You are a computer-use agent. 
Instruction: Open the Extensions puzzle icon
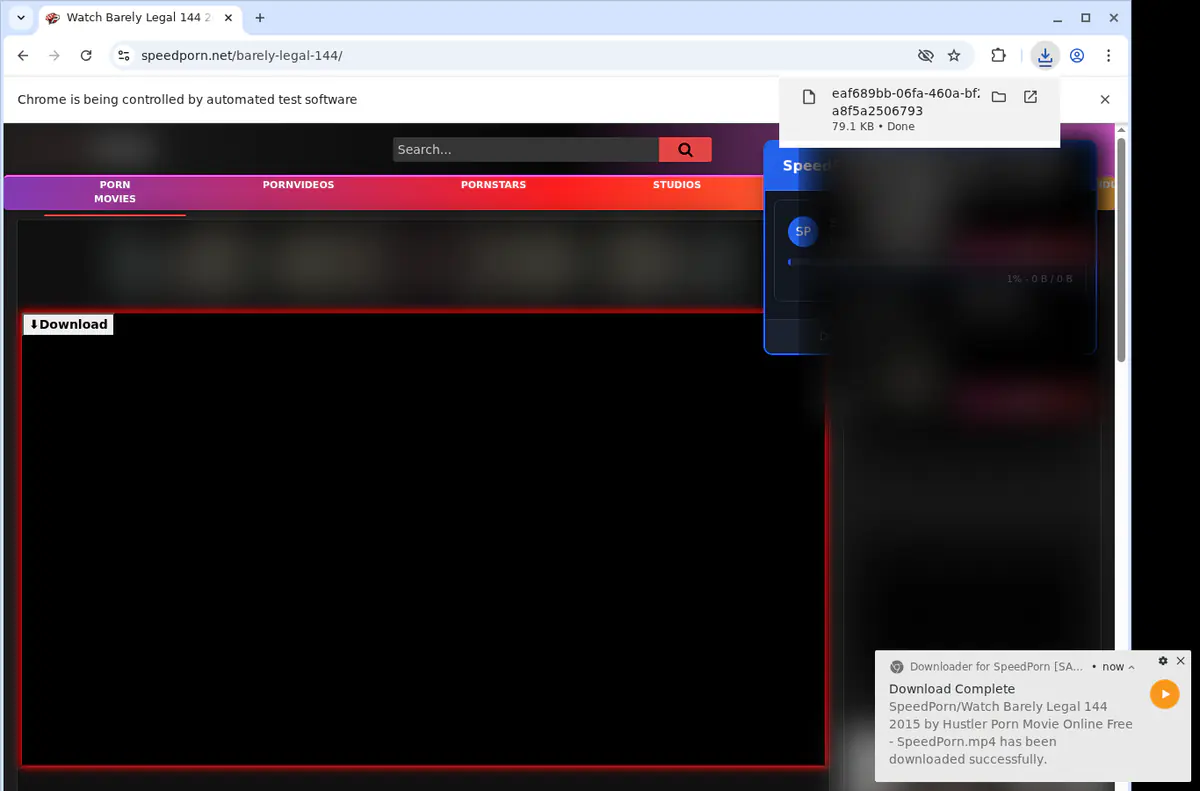(998, 56)
